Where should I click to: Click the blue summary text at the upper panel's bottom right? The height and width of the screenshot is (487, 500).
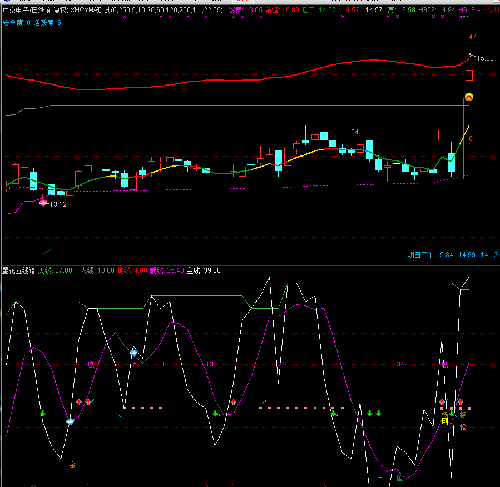(453, 255)
